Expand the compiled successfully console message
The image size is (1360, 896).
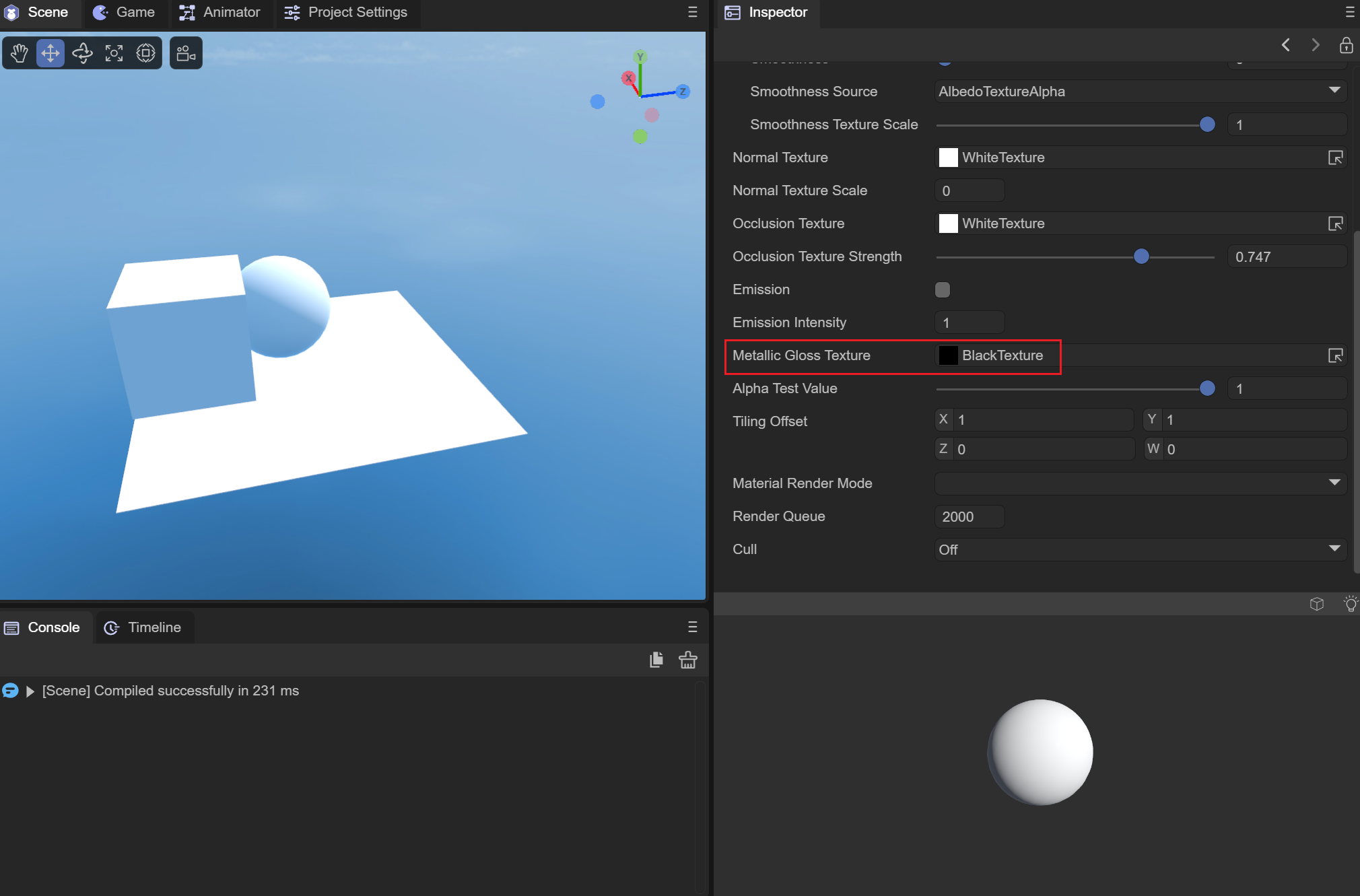[x=30, y=691]
